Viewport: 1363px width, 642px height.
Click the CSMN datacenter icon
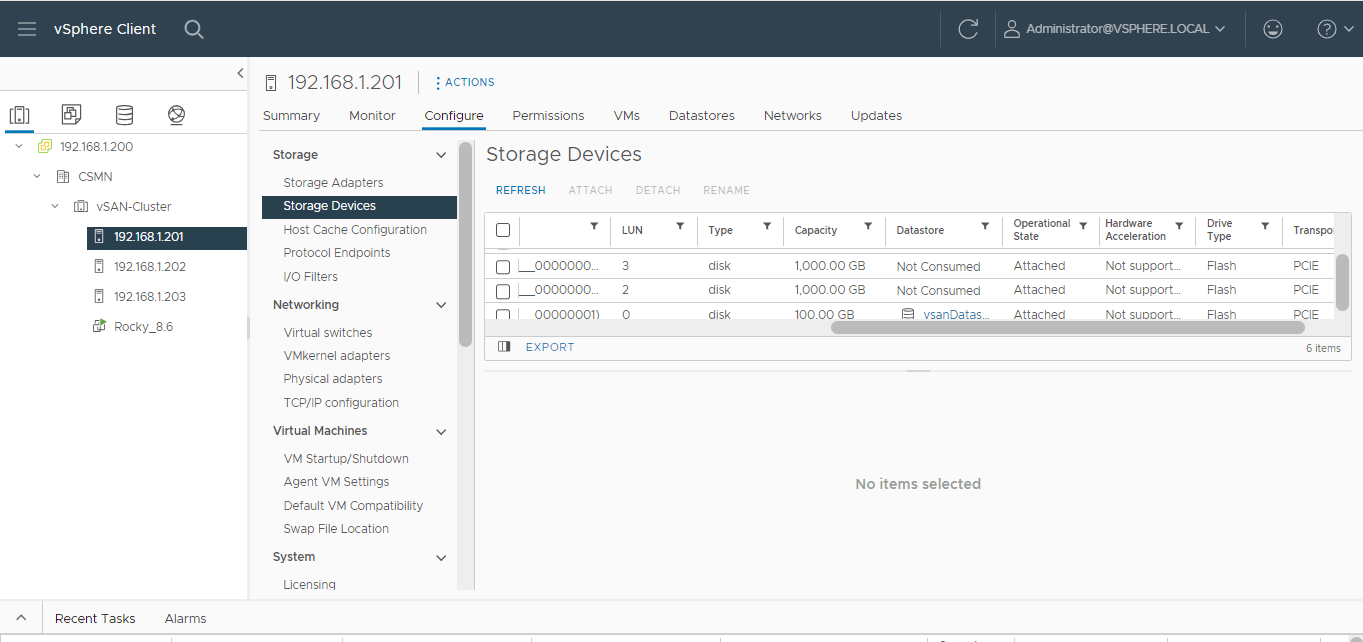point(62,176)
